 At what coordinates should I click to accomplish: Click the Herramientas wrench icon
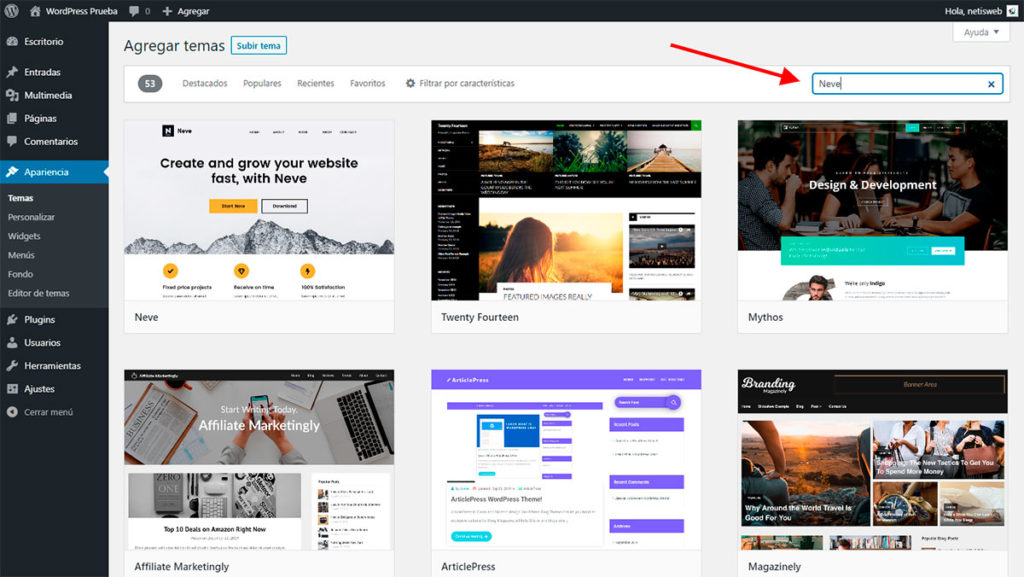(x=12, y=366)
